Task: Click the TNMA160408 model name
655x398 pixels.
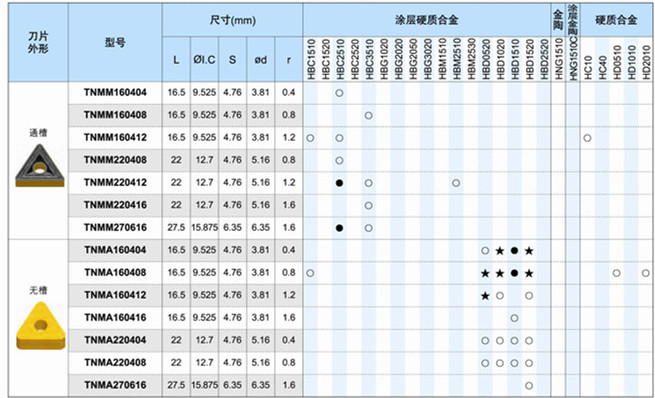Action: point(115,273)
